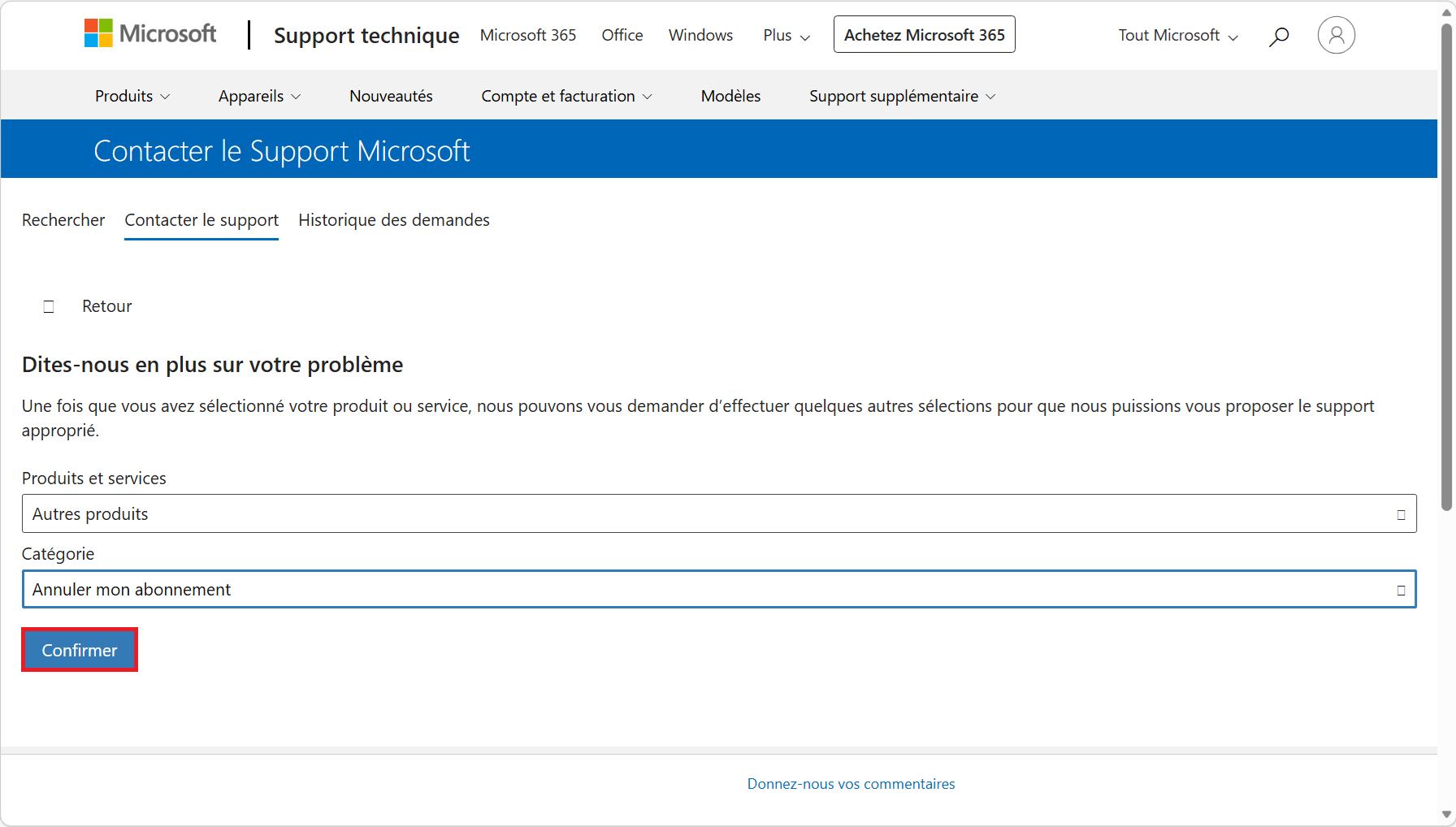Expand the Plus menu in top navigation
1456x827 pixels.
[x=786, y=35]
